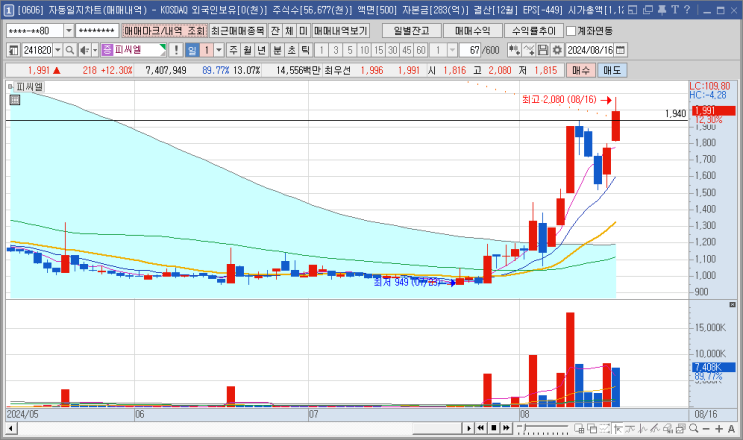Select the 분 minute period toggle
Viewport: 743px width, 440px height.
click(278, 50)
